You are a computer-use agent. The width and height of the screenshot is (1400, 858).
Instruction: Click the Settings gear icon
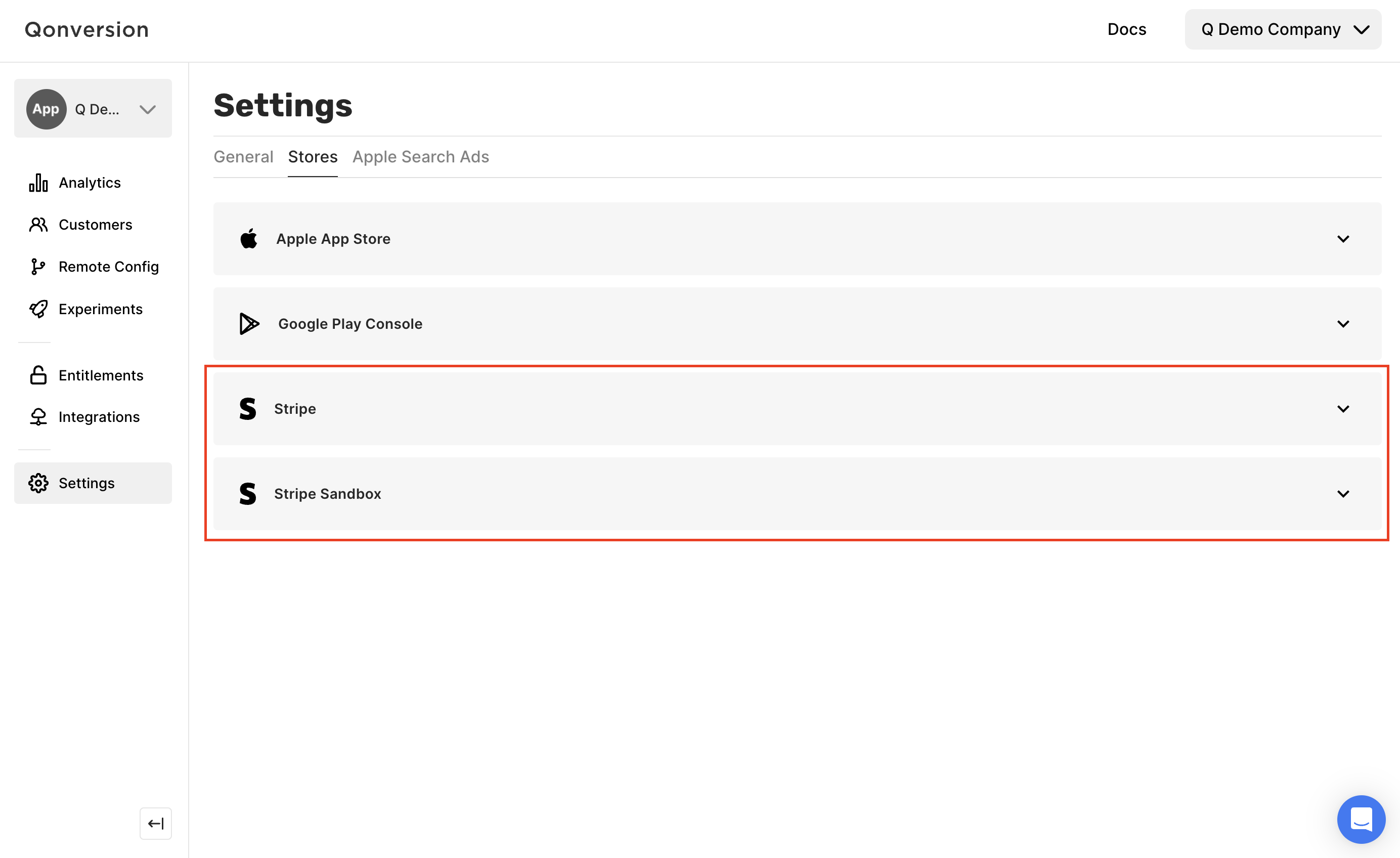(38, 484)
